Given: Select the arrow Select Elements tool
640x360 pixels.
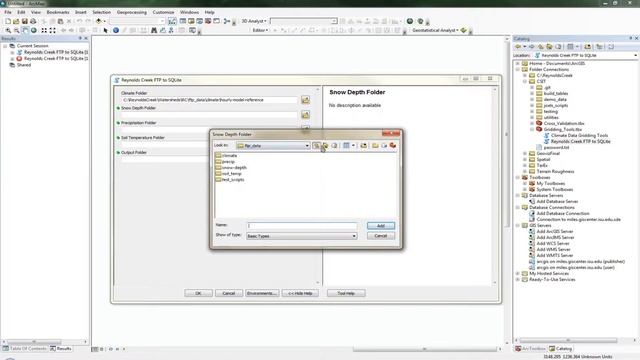Looking at the screenshot, I should (x=106, y=31).
